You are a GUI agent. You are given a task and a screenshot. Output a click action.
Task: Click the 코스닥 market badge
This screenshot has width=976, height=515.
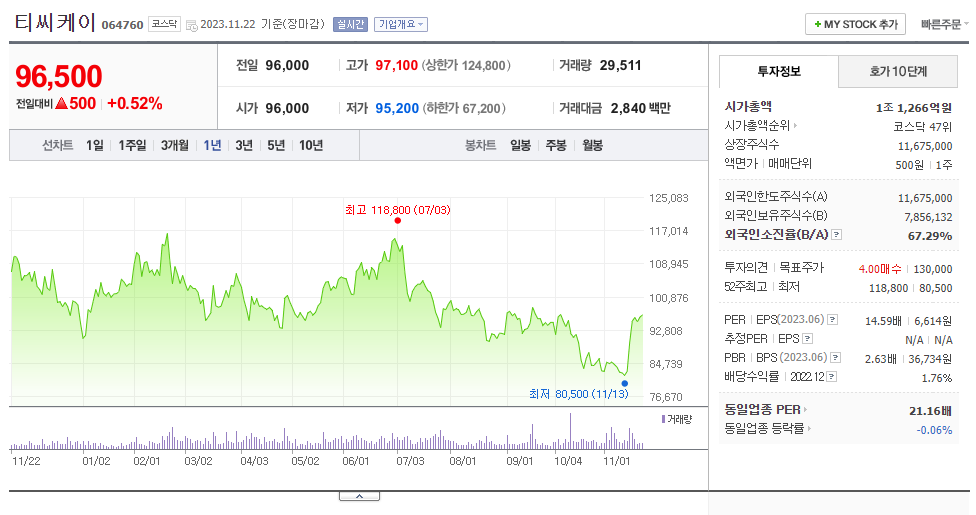pos(164,24)
